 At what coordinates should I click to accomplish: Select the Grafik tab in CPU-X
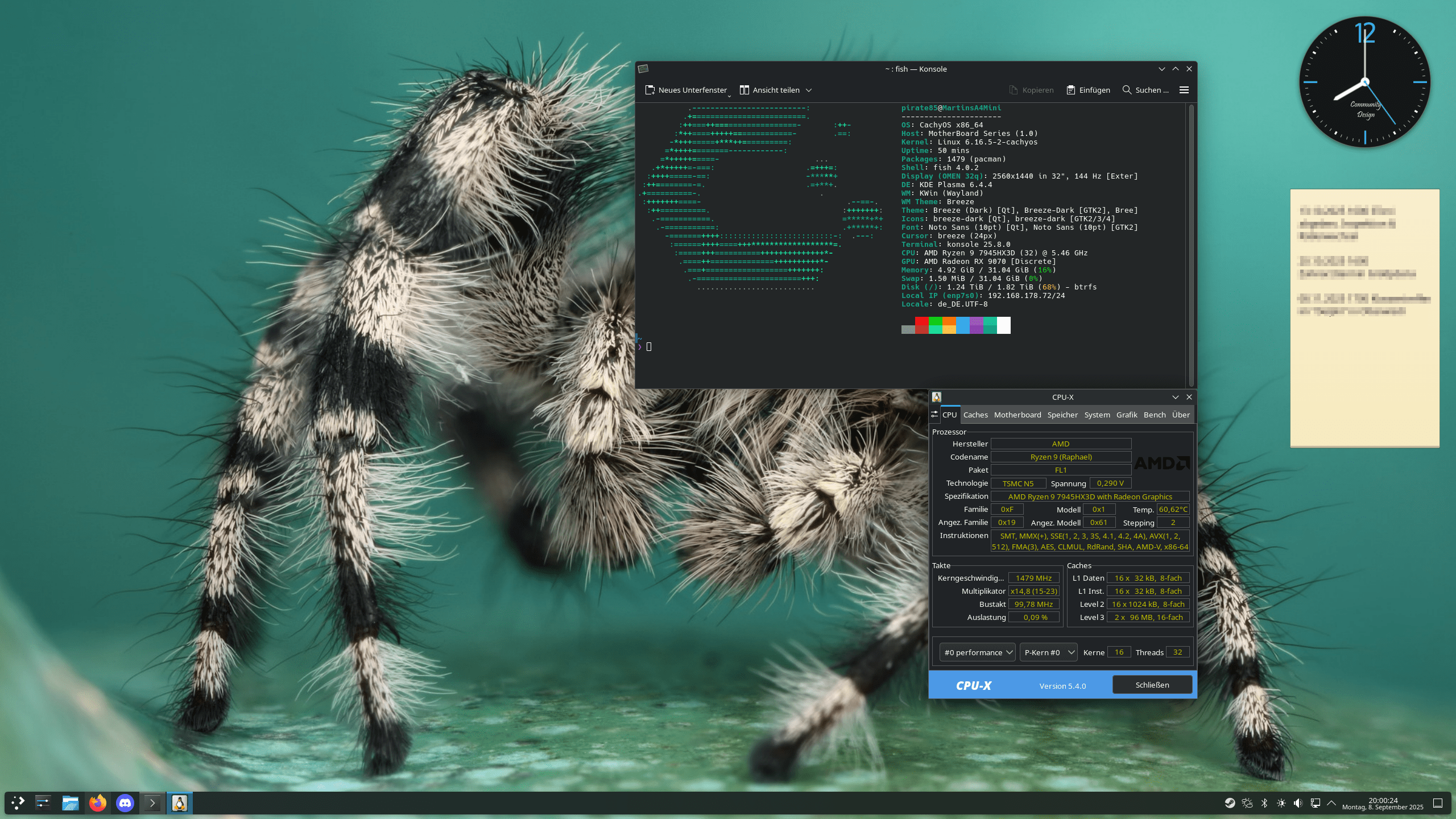point(1126,415)
